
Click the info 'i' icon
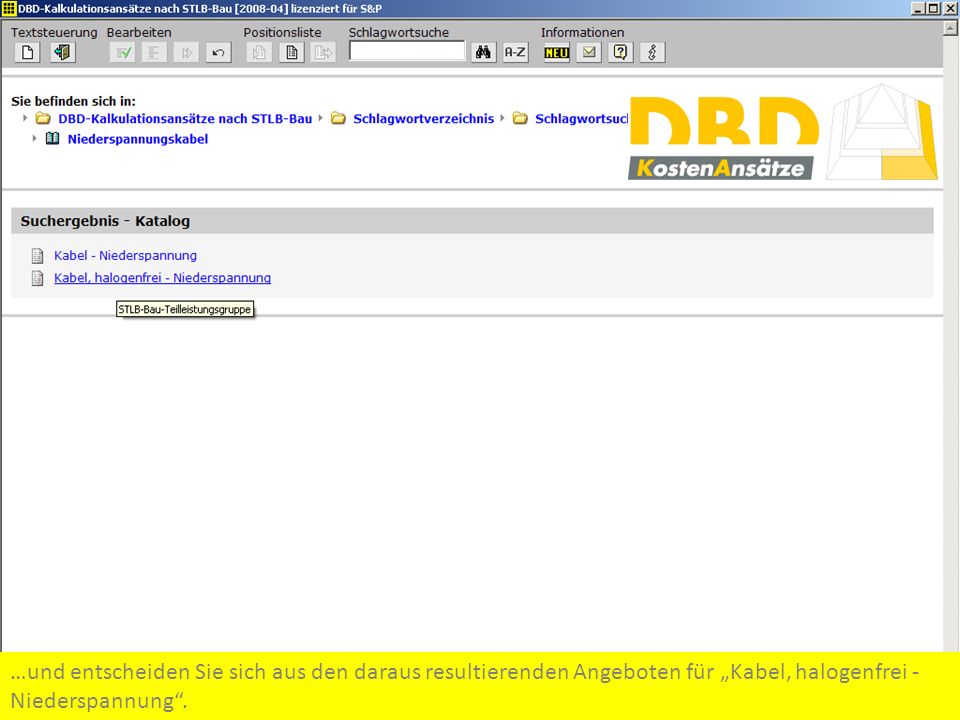pos(652,53)
